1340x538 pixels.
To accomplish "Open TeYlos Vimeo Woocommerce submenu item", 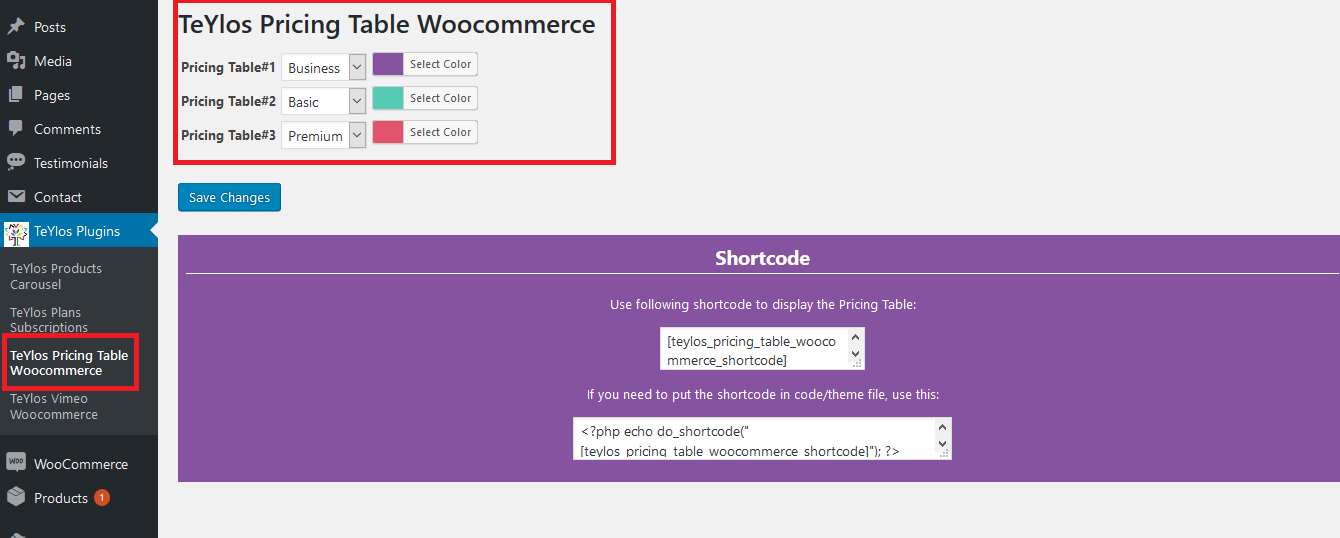I will 54,406.
